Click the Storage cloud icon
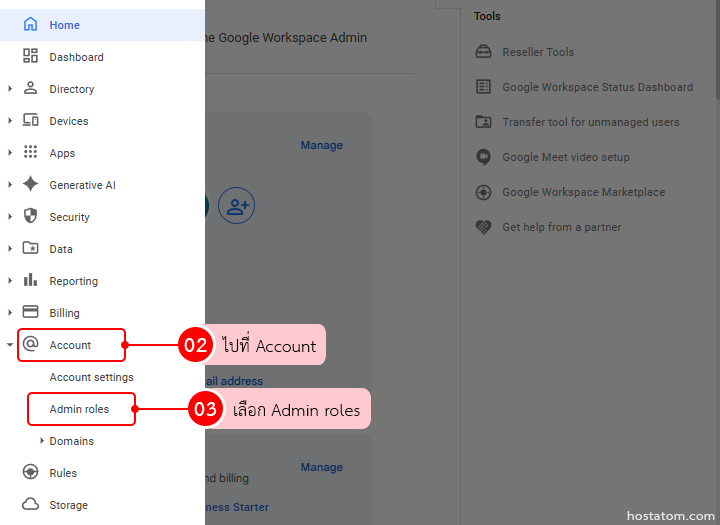This screenshot has width=720, height=525. pos(30,504)
